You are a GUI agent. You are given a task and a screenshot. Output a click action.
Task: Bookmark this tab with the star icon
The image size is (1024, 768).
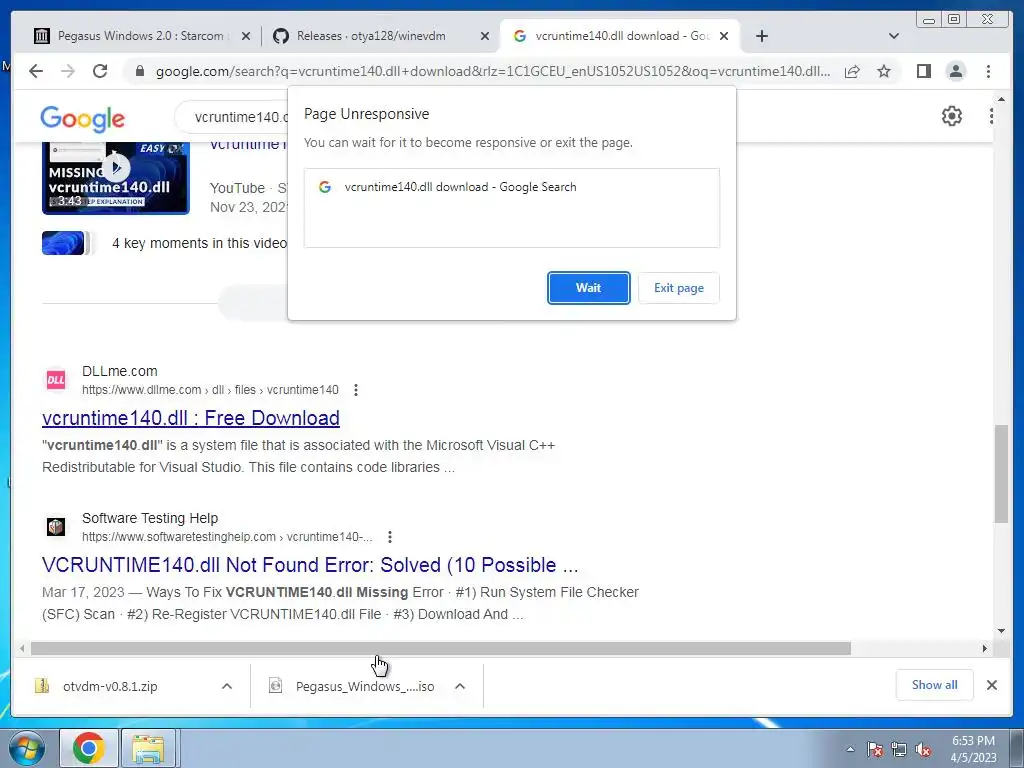coord(884,71)
